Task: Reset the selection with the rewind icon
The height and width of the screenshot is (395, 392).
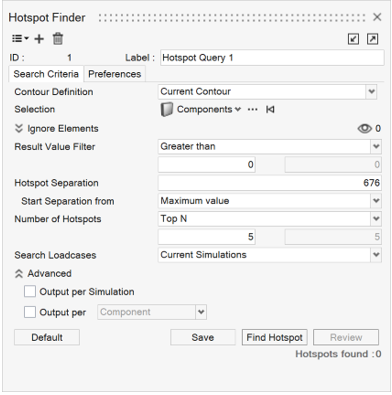Action: [270, 109]
